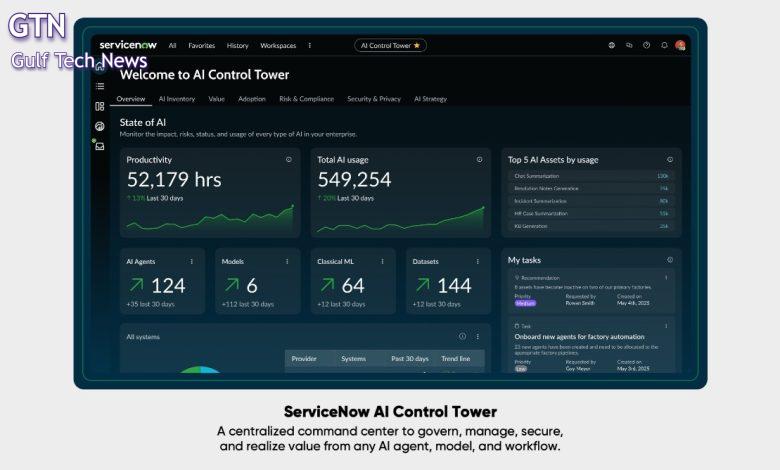Open the notifications bell
The image size is (780, 470).
(x=664, y=45)
